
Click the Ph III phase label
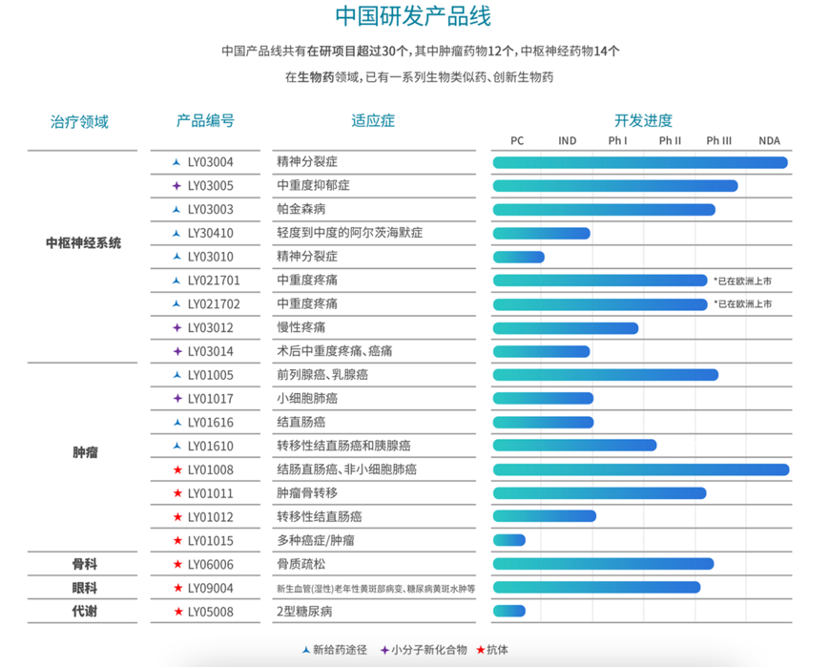719,141
